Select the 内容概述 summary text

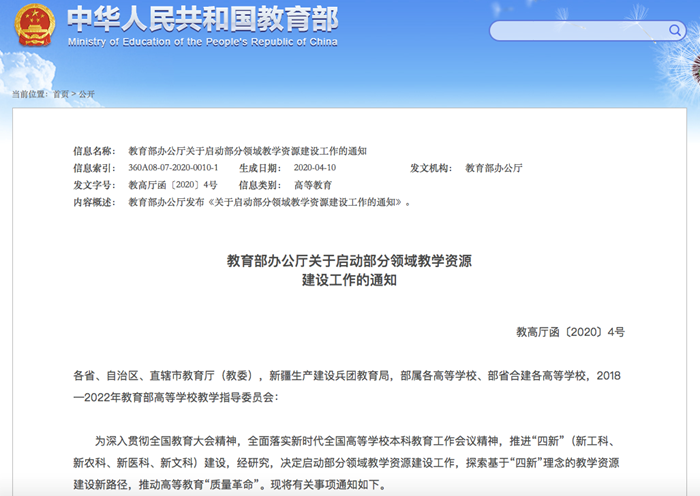tap(269, 202)
